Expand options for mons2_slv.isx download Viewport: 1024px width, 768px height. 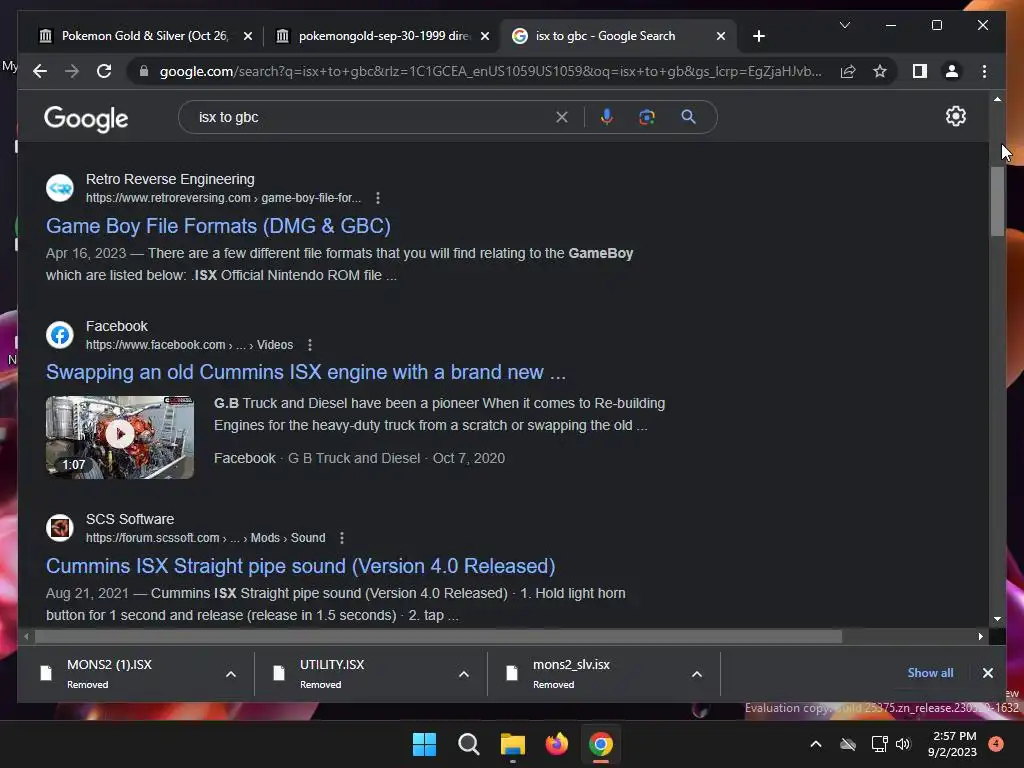pyautogui.click(x=697, y=674)
